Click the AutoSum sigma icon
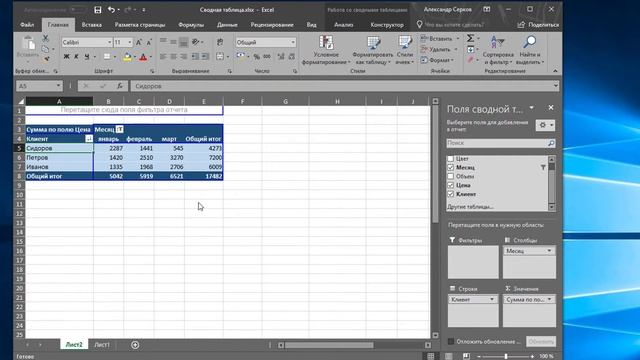 tap(470, 38)
